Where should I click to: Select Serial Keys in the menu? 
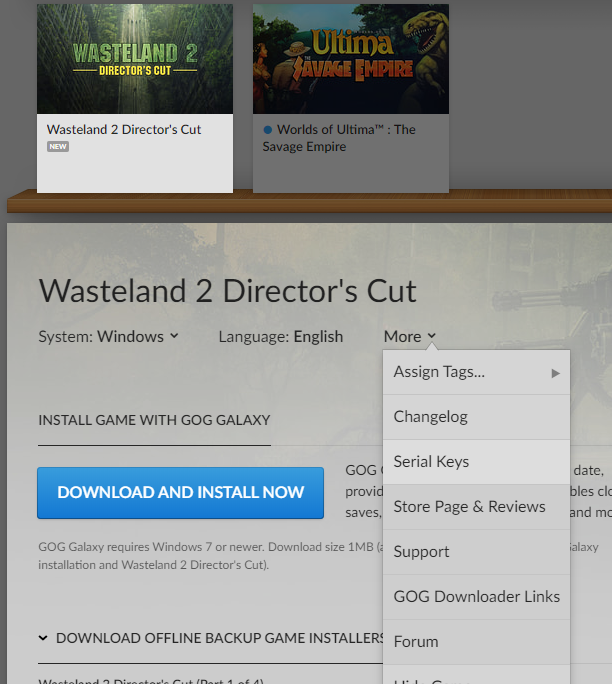431,462
